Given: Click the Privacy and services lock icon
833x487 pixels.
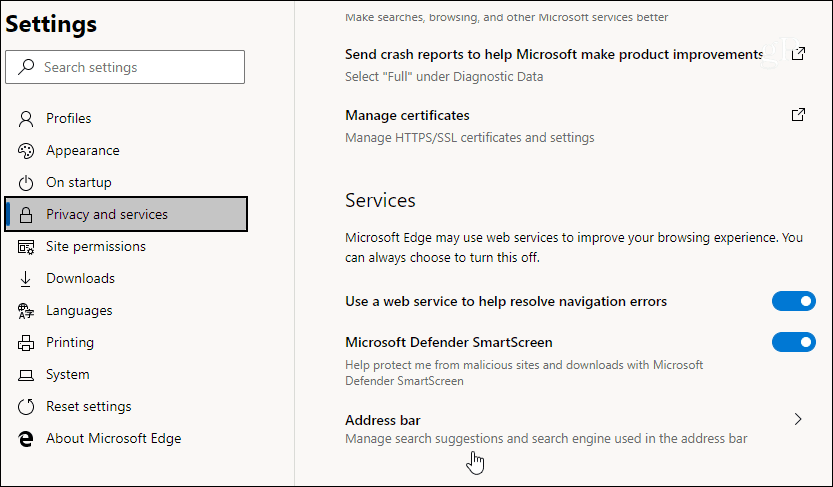Looking at the screenshot, I should coord(26,215).
